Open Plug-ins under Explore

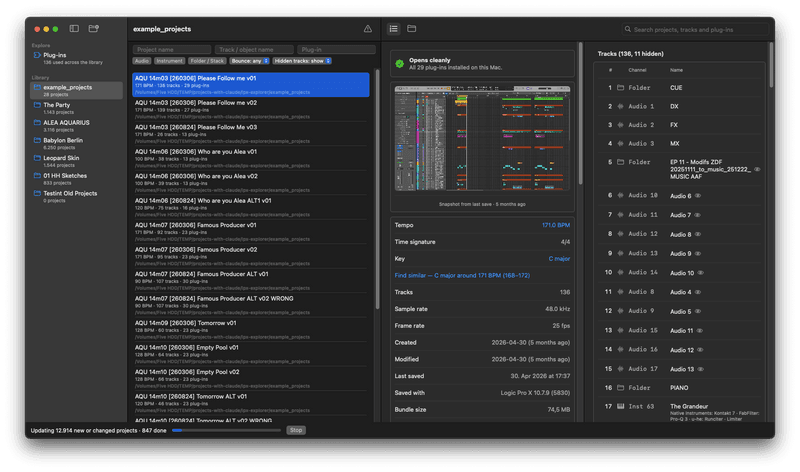click(77, 58)
